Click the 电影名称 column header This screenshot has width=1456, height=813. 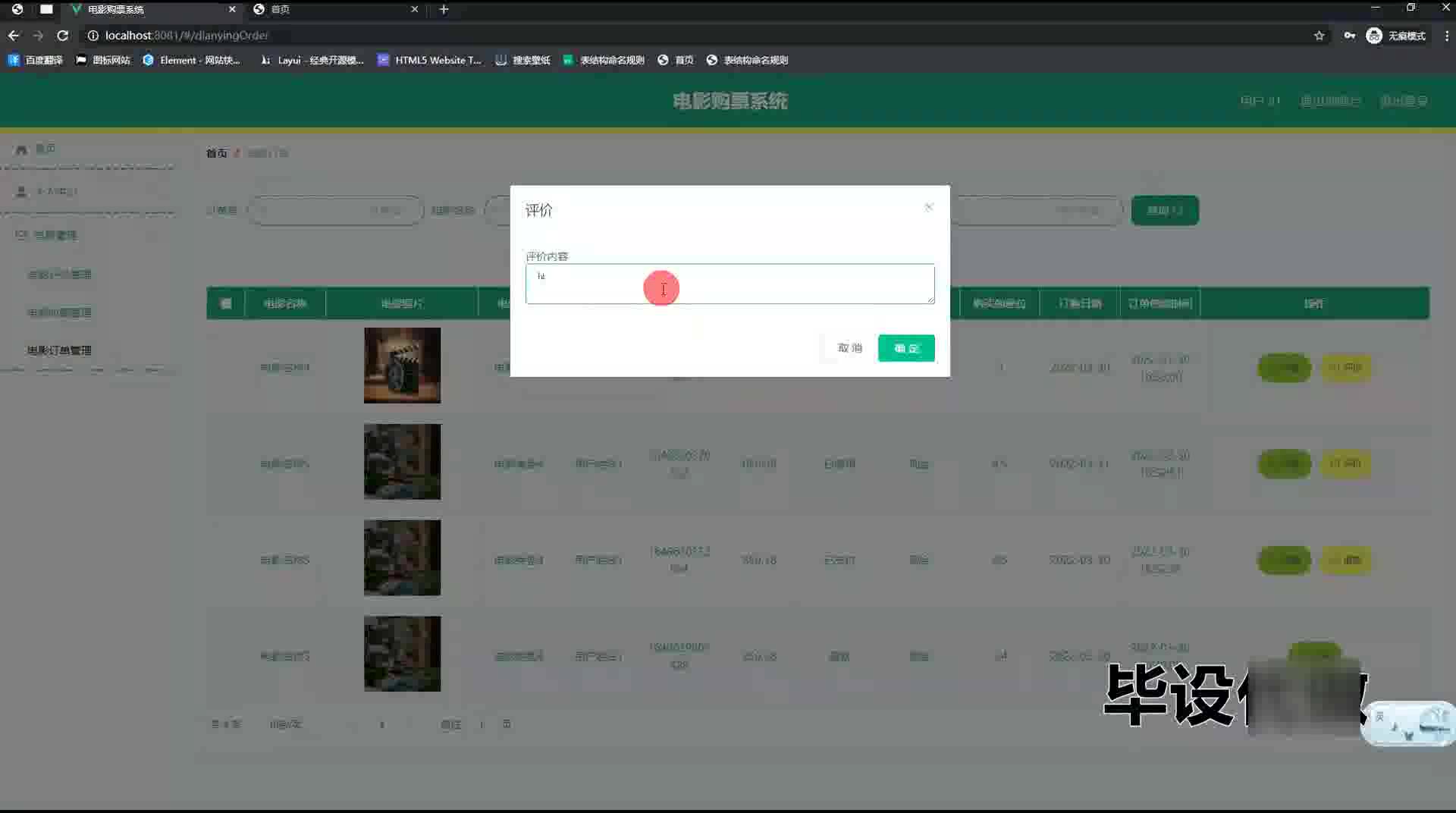tap(285, 303)
